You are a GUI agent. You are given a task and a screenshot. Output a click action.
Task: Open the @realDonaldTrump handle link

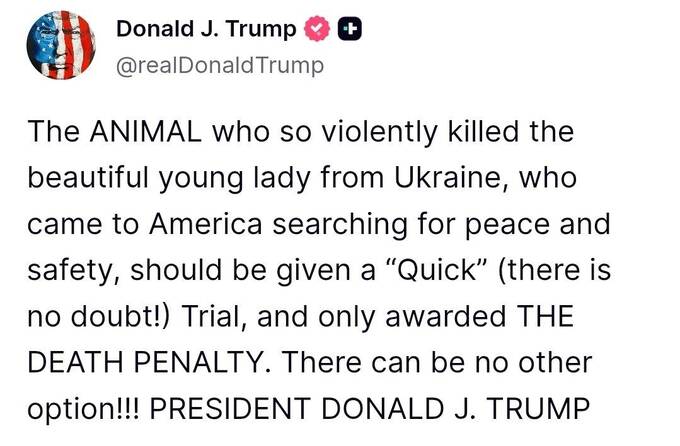coord(221,66)
